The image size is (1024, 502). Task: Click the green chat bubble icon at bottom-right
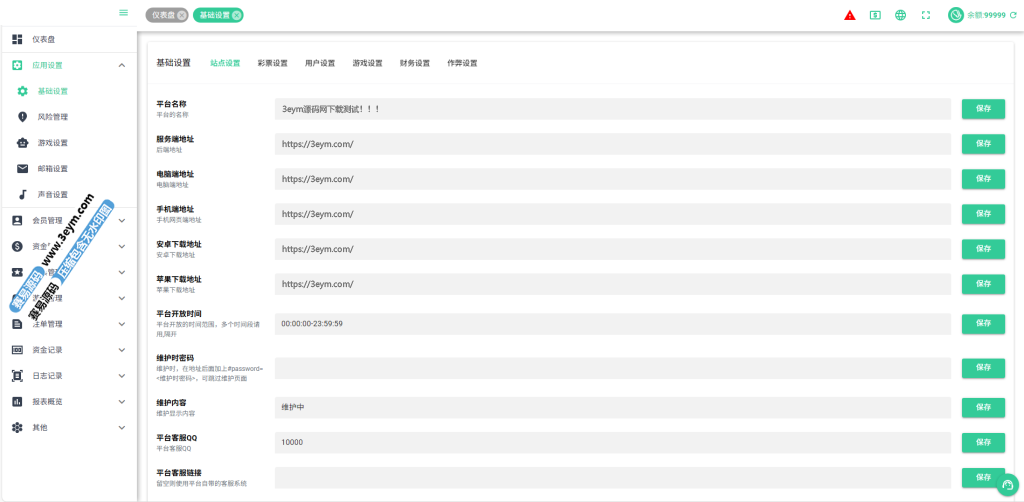1007,485
